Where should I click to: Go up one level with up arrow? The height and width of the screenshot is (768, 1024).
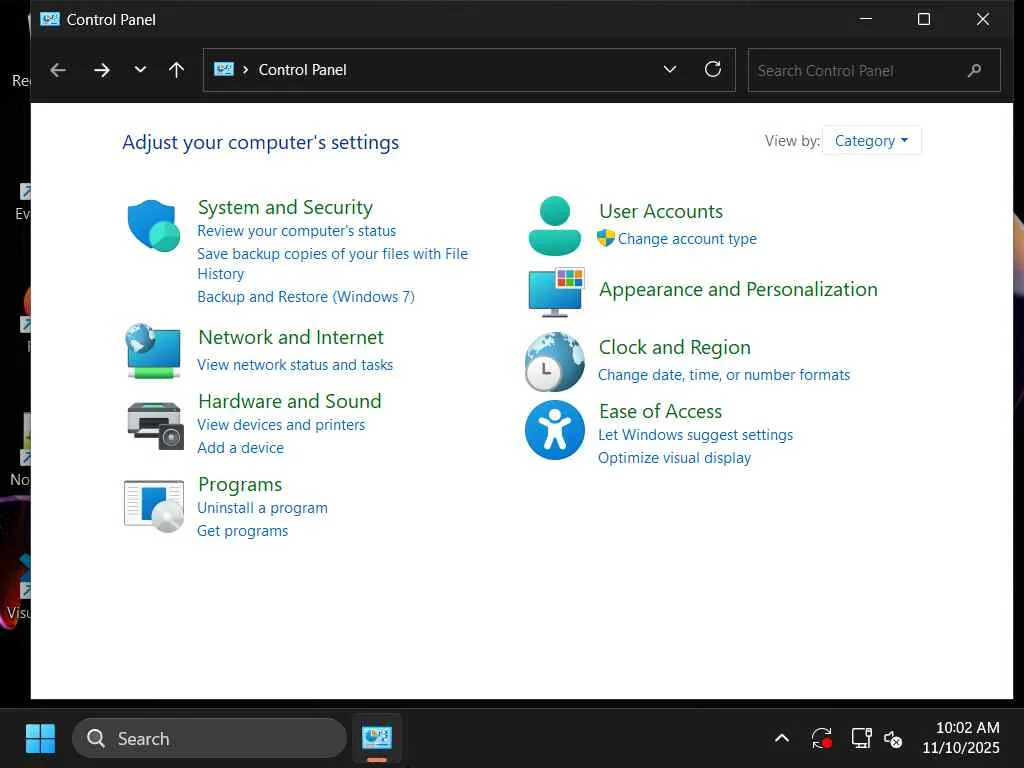[176, 70]
